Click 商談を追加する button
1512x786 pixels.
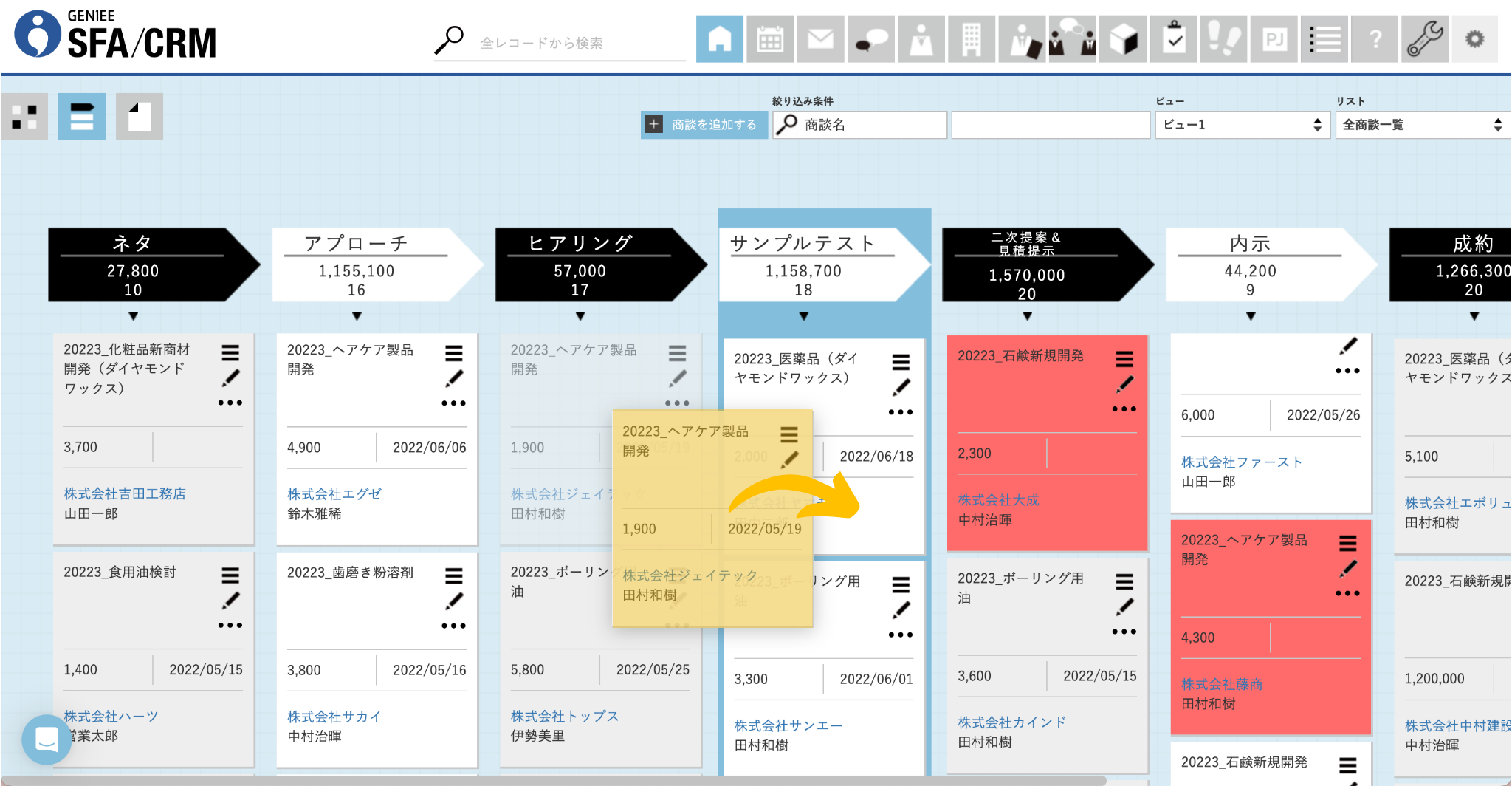click(704, 125)
